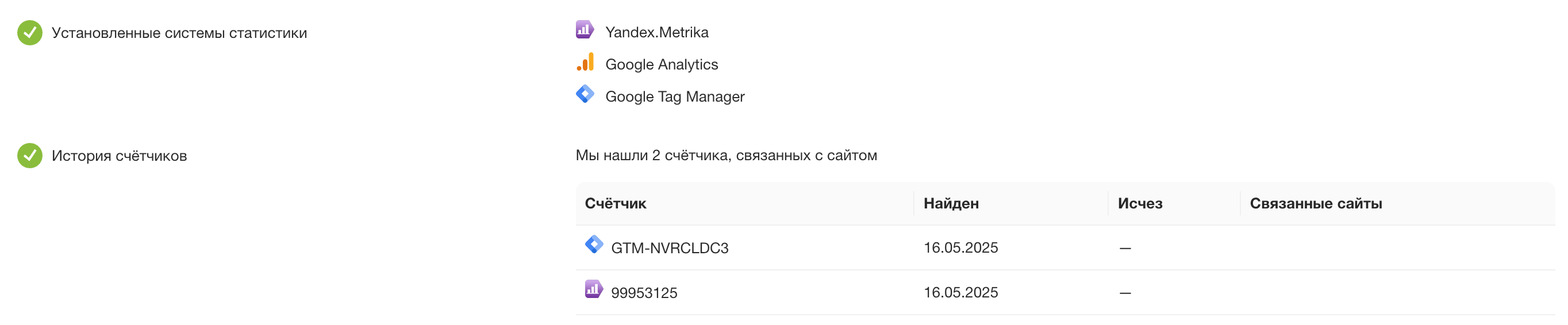The height and width of the screenshot is (325, 1568).
Task: Click the Исчез column header
Action: click(x=1139, y=204)
